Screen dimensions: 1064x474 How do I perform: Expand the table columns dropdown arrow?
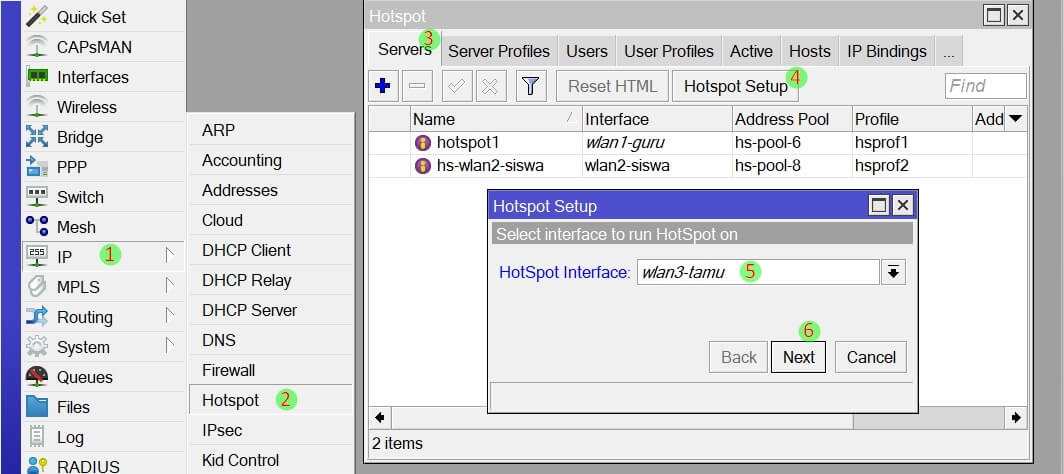tap(1015, 119)
